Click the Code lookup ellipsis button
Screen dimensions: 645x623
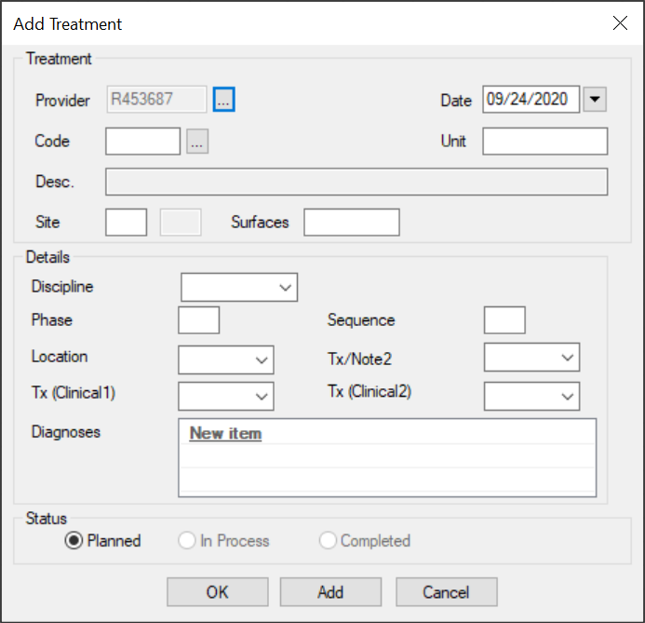[x=197, y=142]
